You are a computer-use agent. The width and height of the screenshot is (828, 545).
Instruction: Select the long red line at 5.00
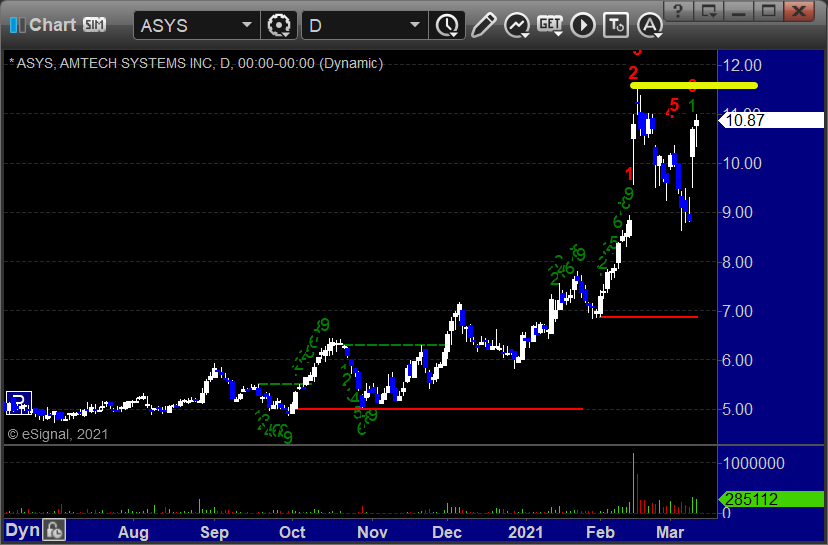coord(439,409)
